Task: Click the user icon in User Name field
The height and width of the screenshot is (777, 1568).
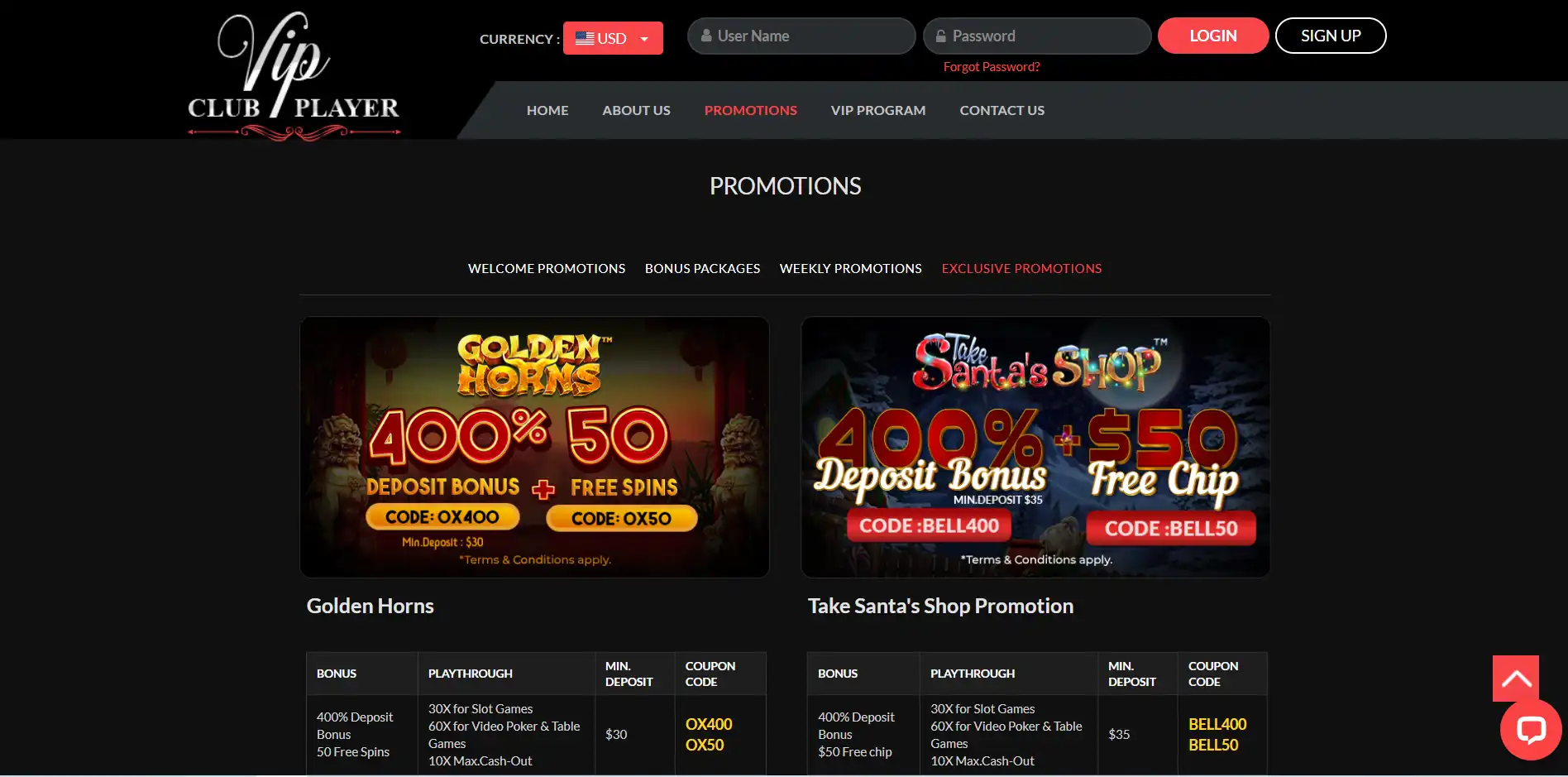Action: pos(706,36)
